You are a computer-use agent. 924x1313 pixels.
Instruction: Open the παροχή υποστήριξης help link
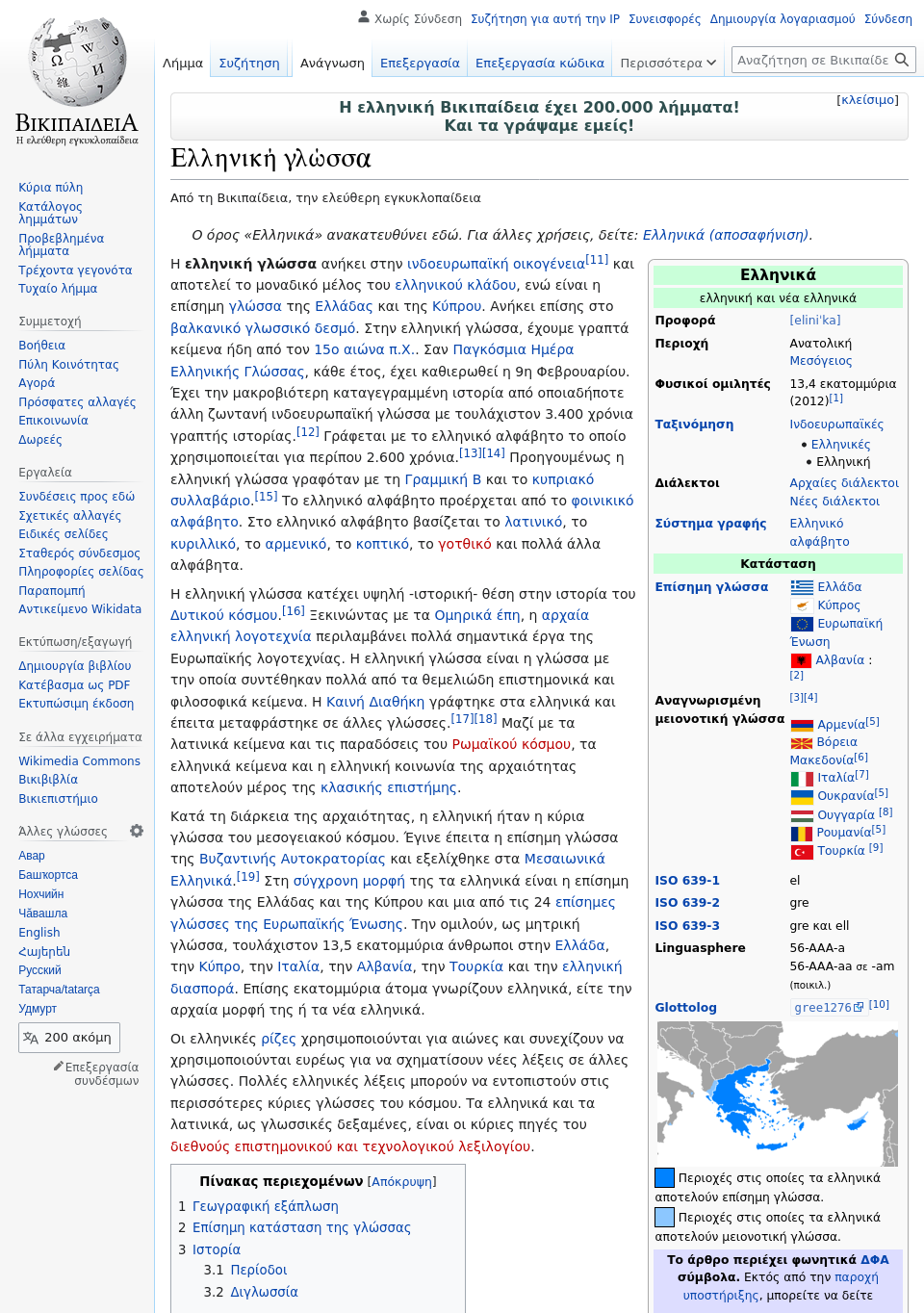click(x=781, y=1286)
